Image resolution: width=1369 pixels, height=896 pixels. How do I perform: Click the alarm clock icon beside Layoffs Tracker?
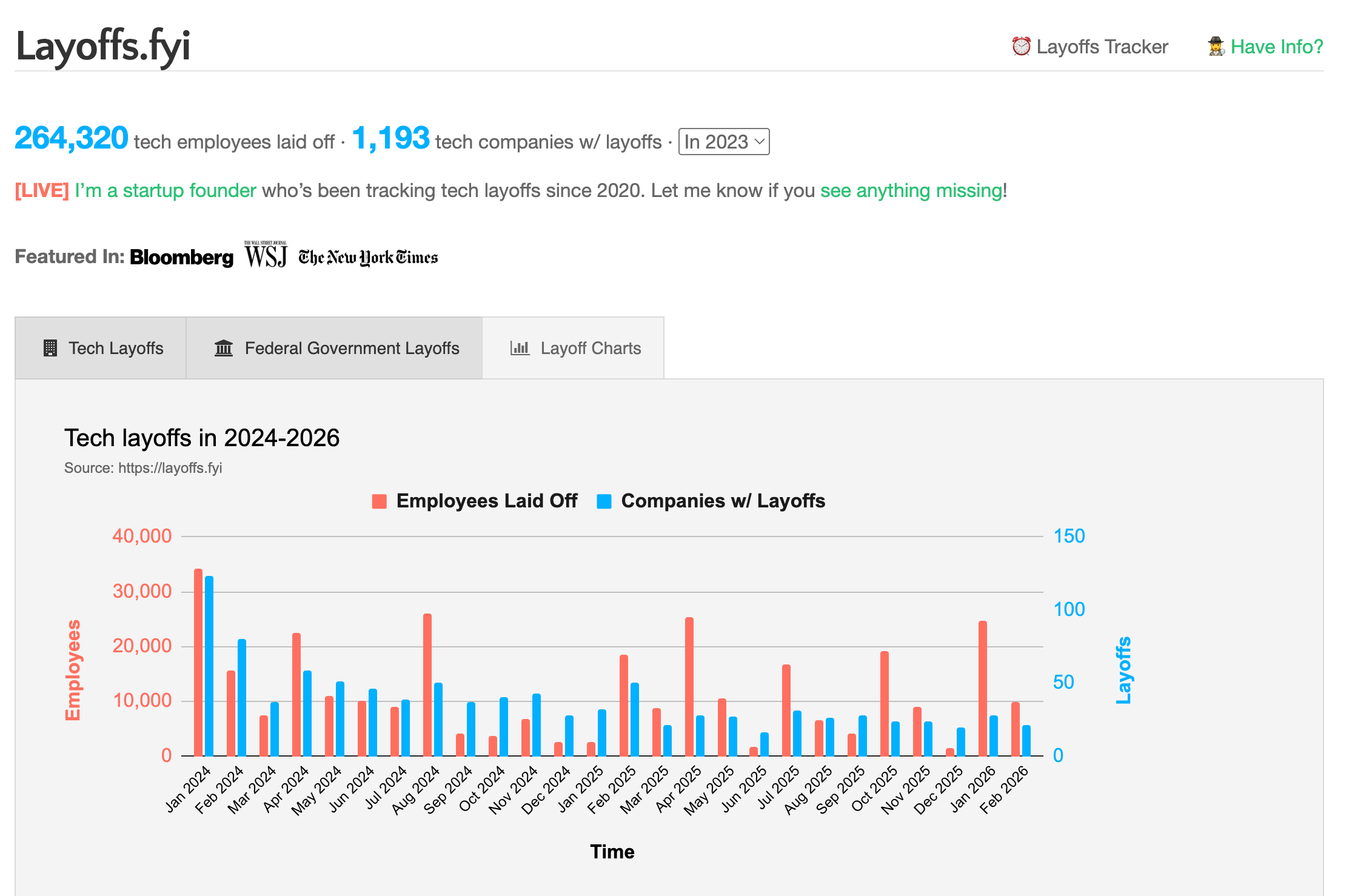[1021, 46]
